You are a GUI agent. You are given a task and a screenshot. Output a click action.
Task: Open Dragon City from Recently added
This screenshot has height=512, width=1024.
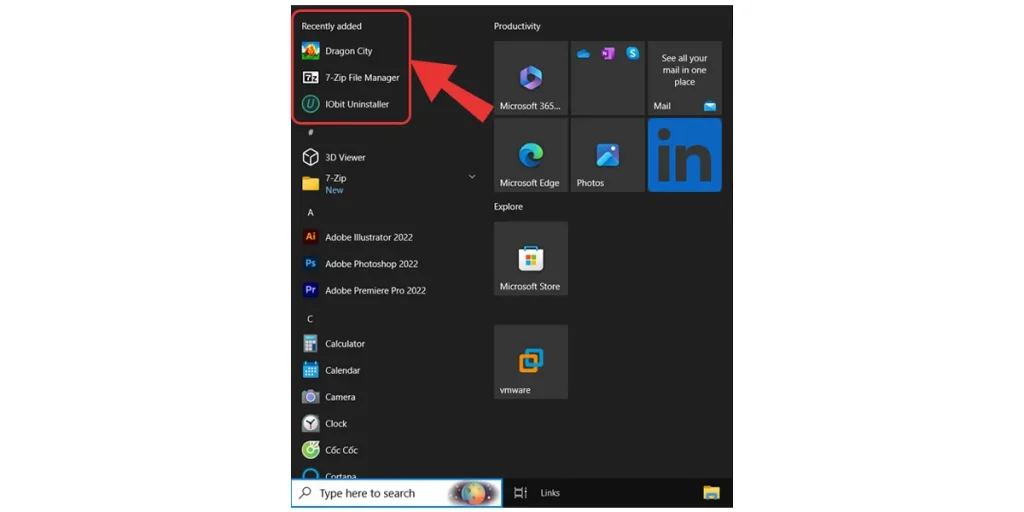click(x=347, y=51)
